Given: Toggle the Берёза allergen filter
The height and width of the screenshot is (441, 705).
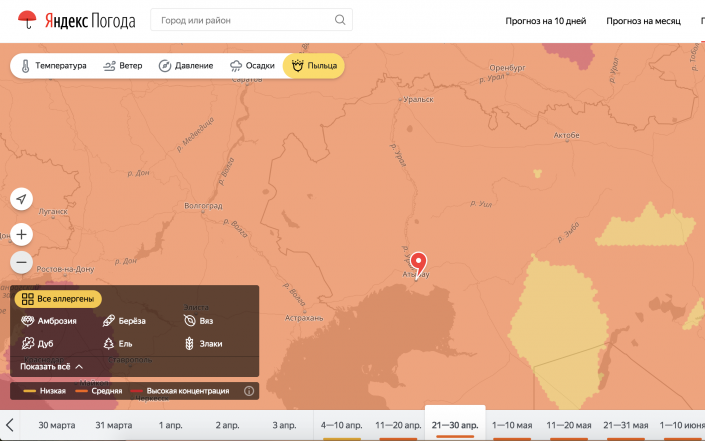Looking at the screenshot, I should click(125, 321).
